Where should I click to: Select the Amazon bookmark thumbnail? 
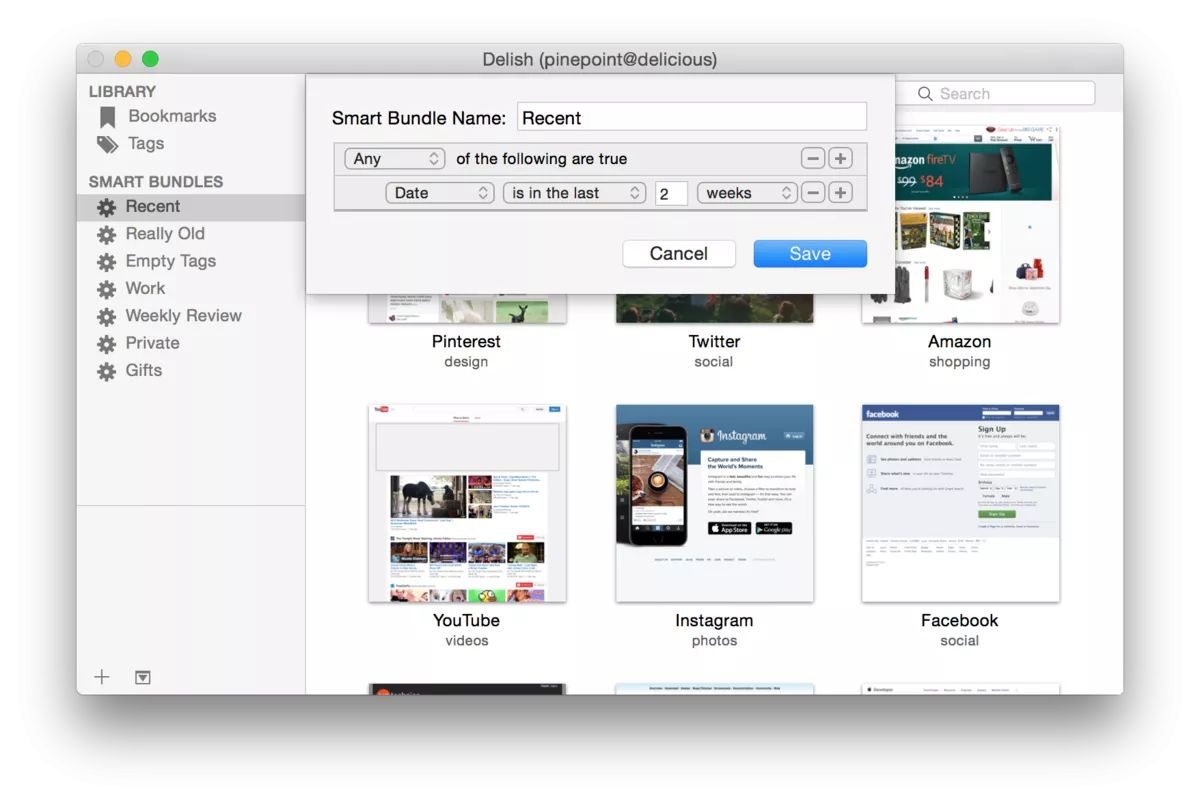coord(960,225)
